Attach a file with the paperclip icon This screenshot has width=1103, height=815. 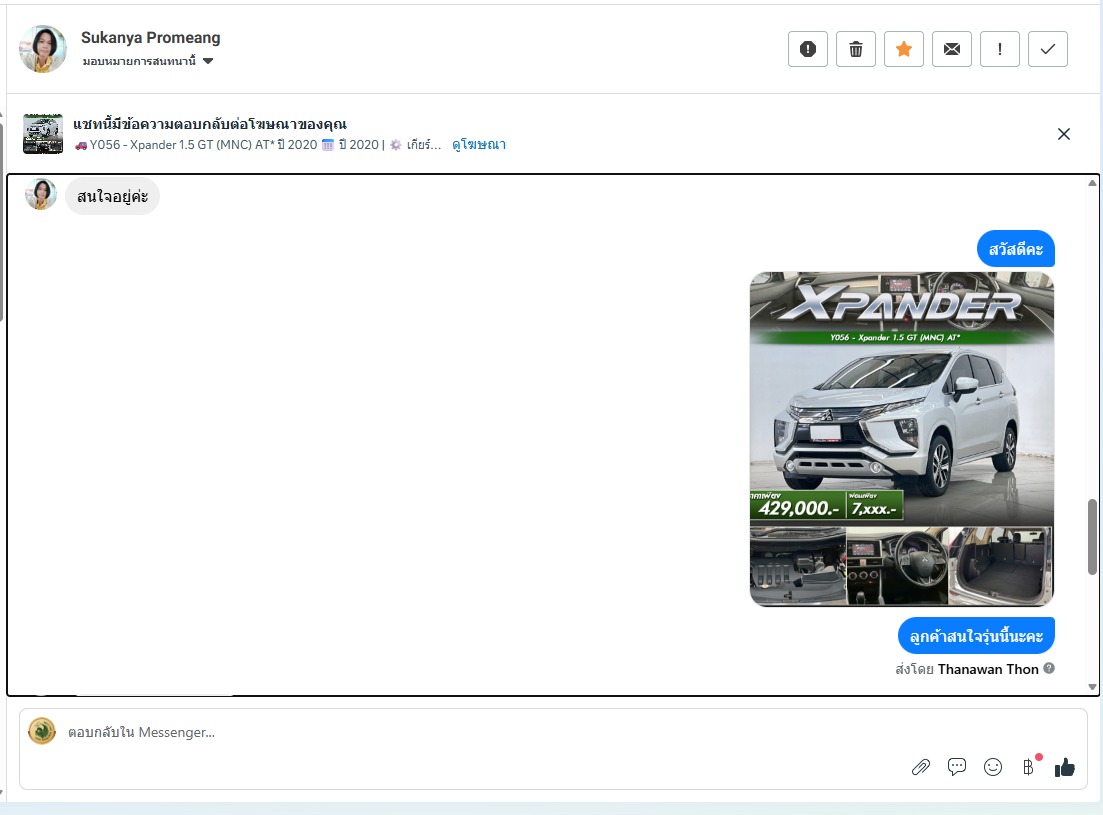(921, 767)
